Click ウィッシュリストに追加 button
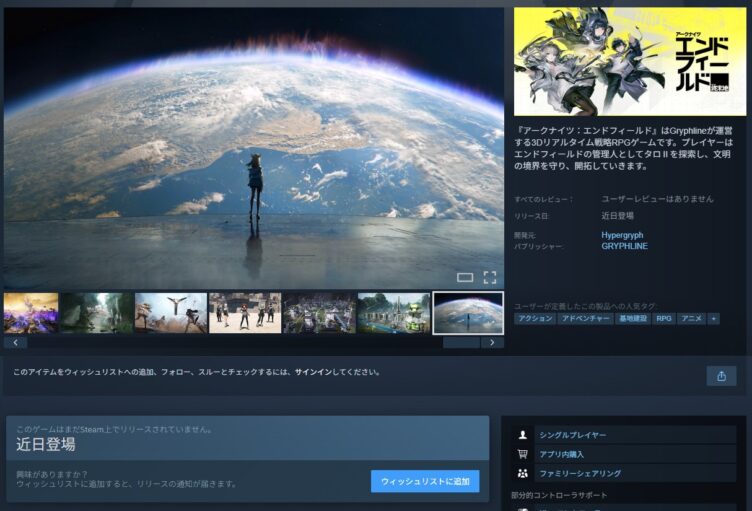Image resolution: width=752 pixels, height=511 pixels. tap(425, 481)
